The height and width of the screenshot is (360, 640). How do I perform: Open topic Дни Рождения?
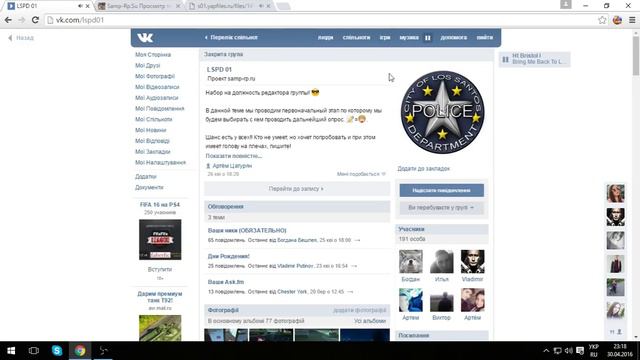click(229, 256)
